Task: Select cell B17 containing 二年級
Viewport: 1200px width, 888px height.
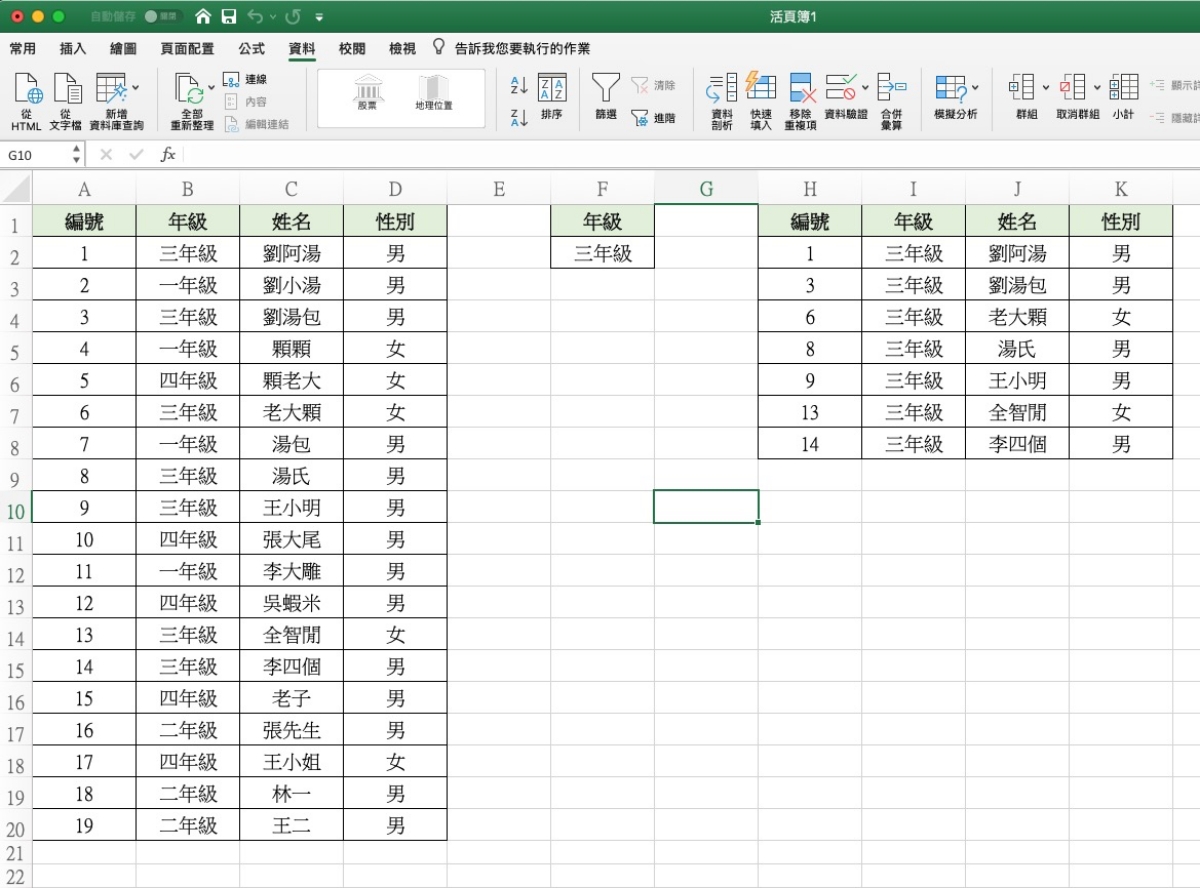Action: pyautogui.click(x=188, y=730)
